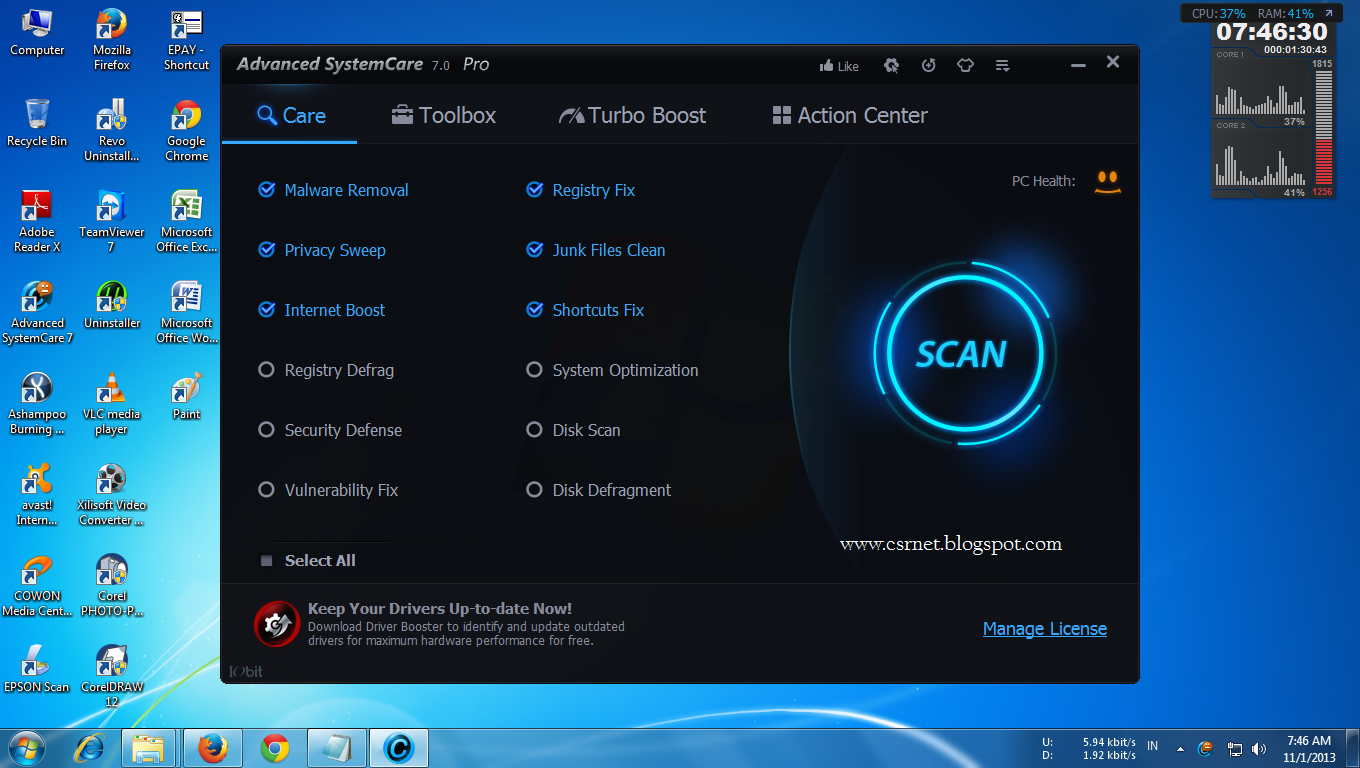
Task: Select the Advanced SystemCare 7 desktop icon
Action: 37,313
